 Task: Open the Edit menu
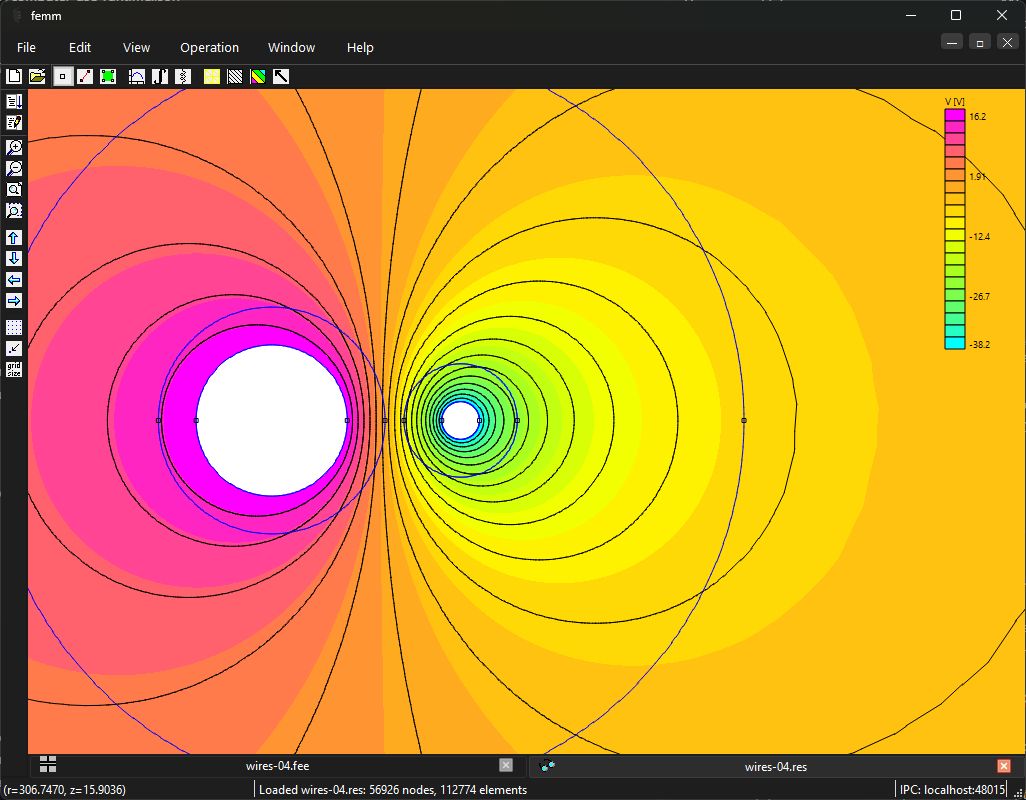[x=80, y=47]
